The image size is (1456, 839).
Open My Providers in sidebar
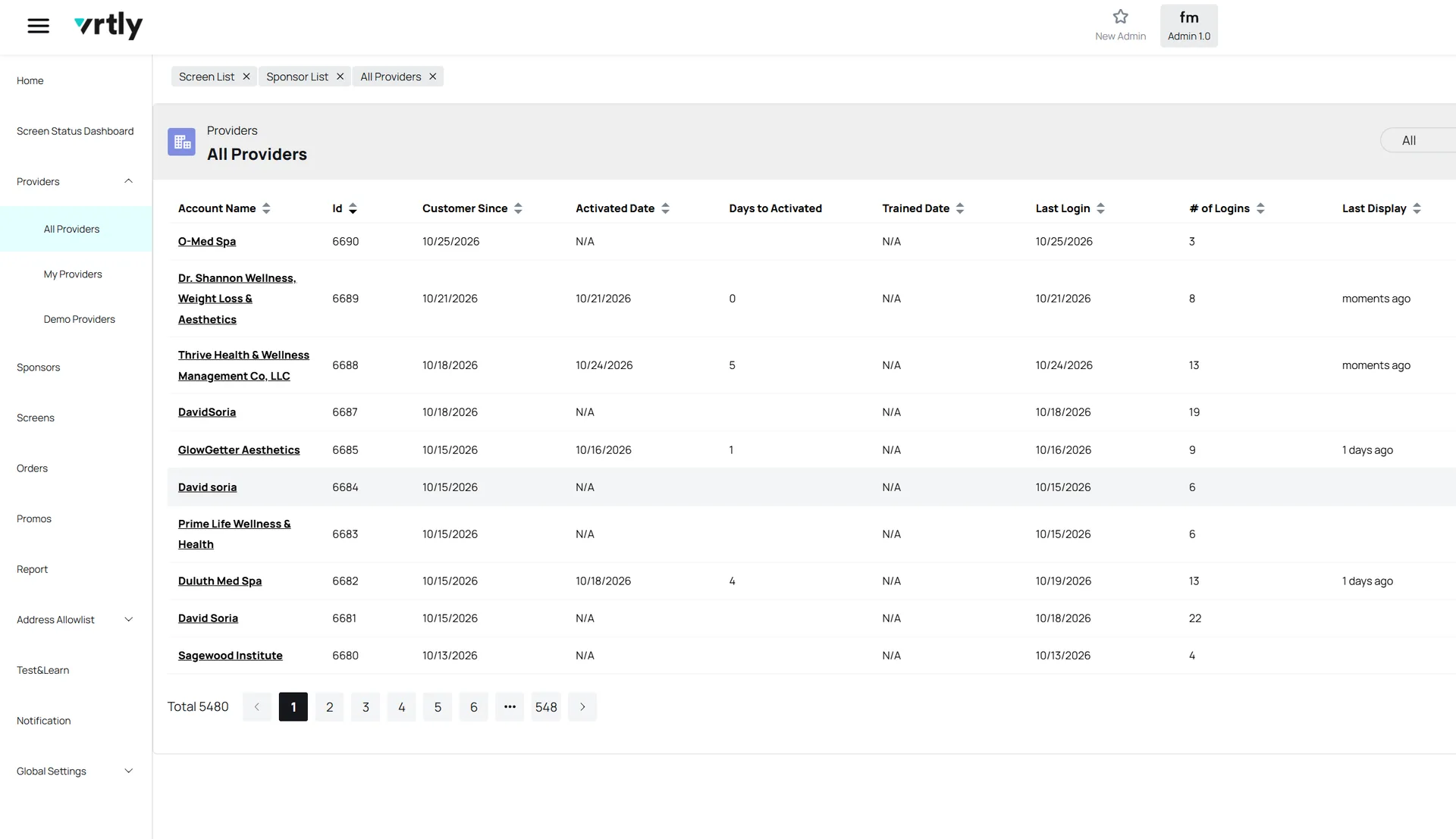[x=73, y=274]
